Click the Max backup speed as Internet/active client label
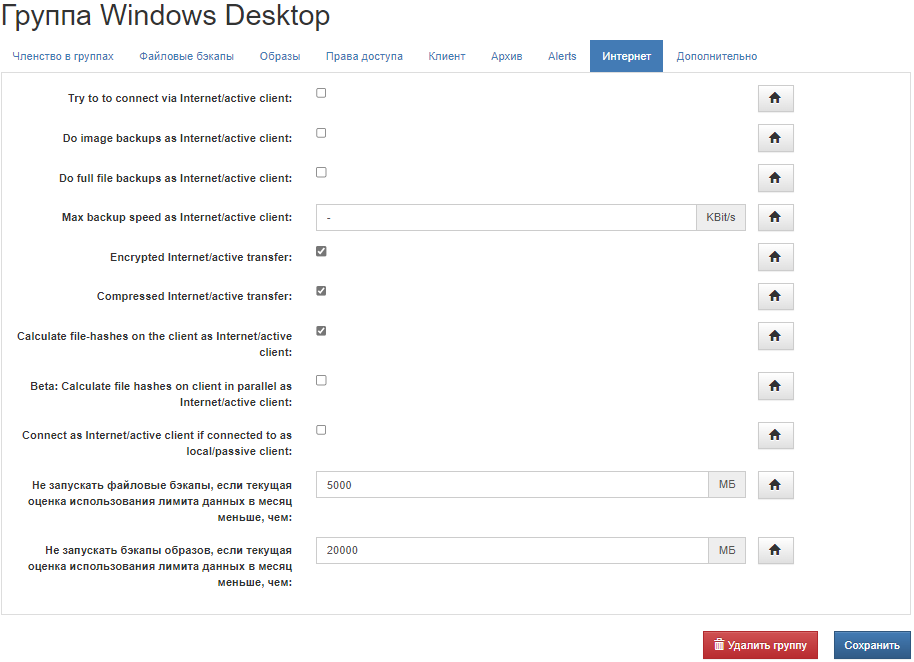 click(x=177, y=217)
